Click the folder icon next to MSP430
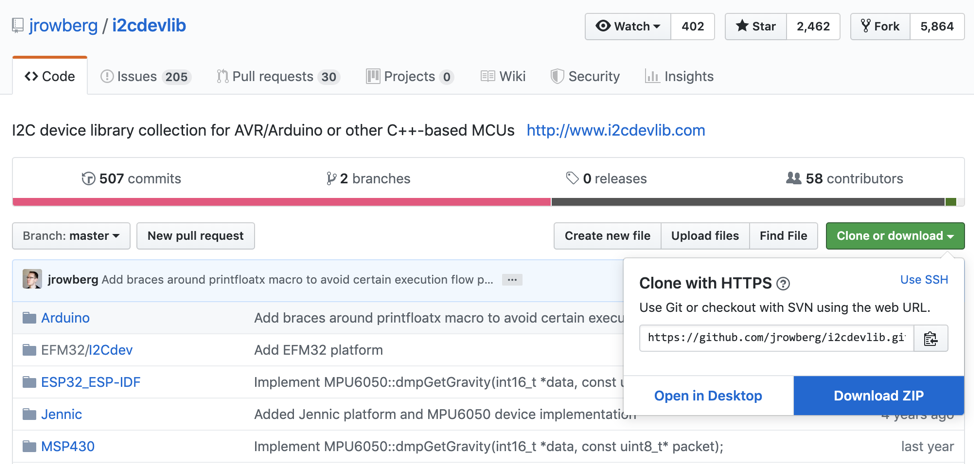Viewport: 974px width, 464px height. click(x=29, y=447)
